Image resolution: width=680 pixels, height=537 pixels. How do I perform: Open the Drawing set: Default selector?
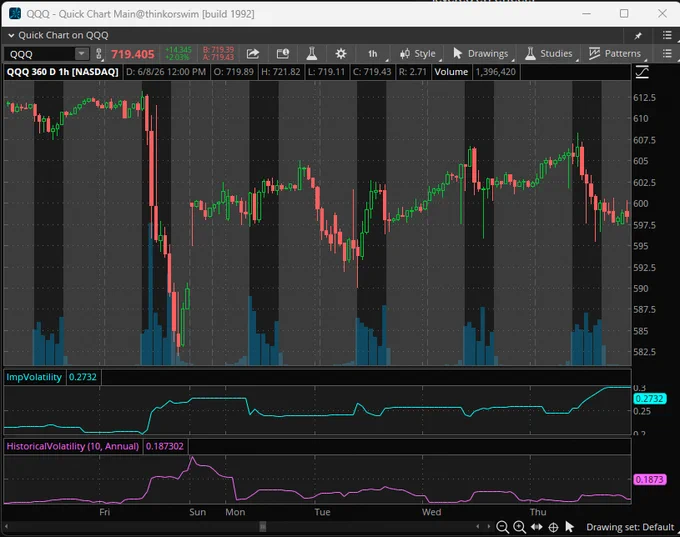[x=630, y=527]
